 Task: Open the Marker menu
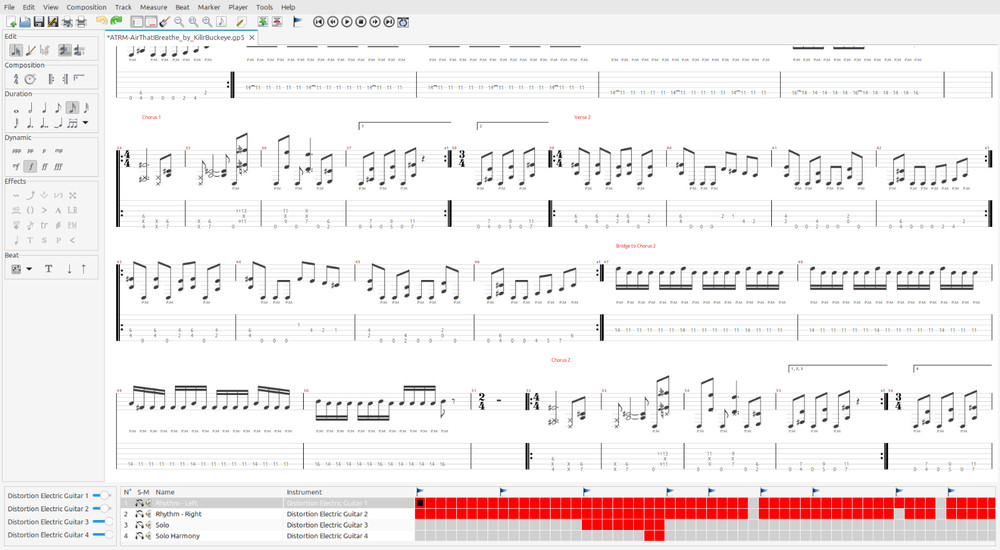coord(209,7)
